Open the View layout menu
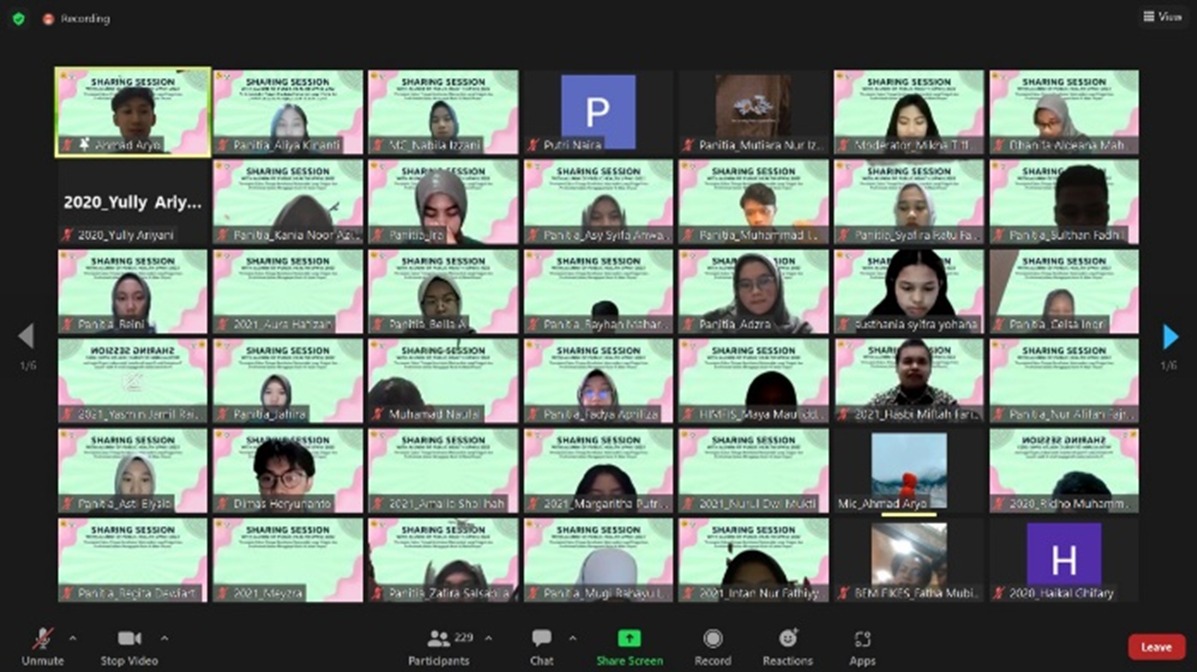The height and width of the screenshot is (672, 1197). tap(1163, 17)
